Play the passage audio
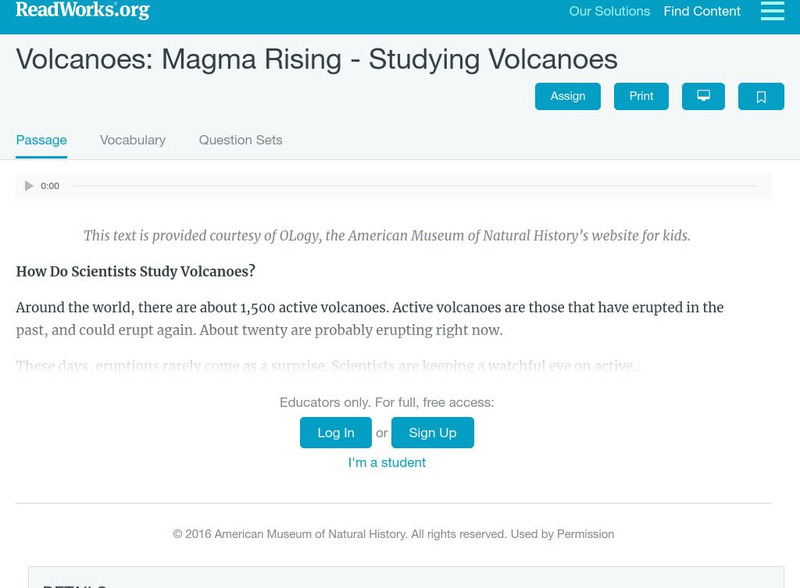Viewport: 800px width, 588px height. click(29, 186)
